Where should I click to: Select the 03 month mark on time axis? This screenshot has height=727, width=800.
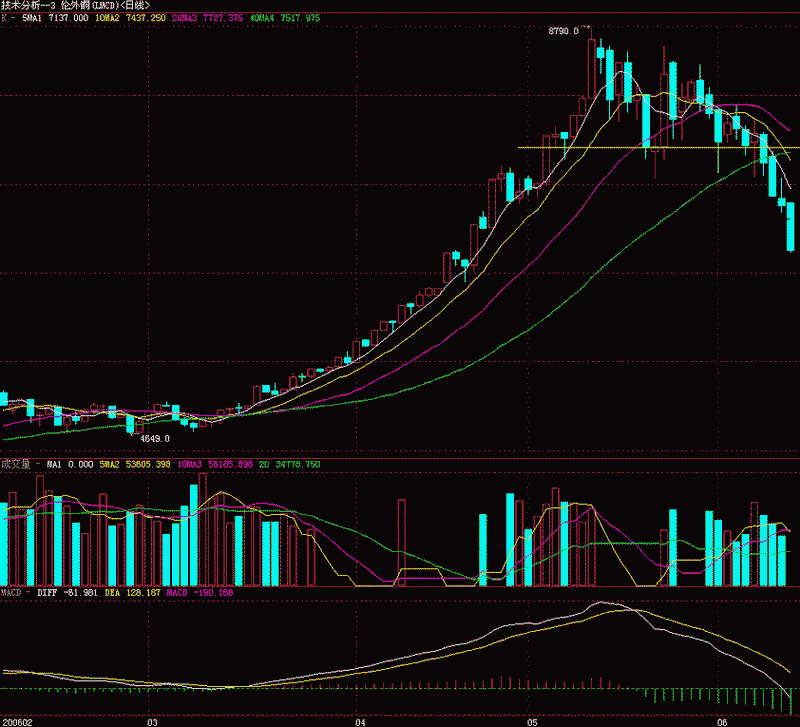tap(152, 720)
